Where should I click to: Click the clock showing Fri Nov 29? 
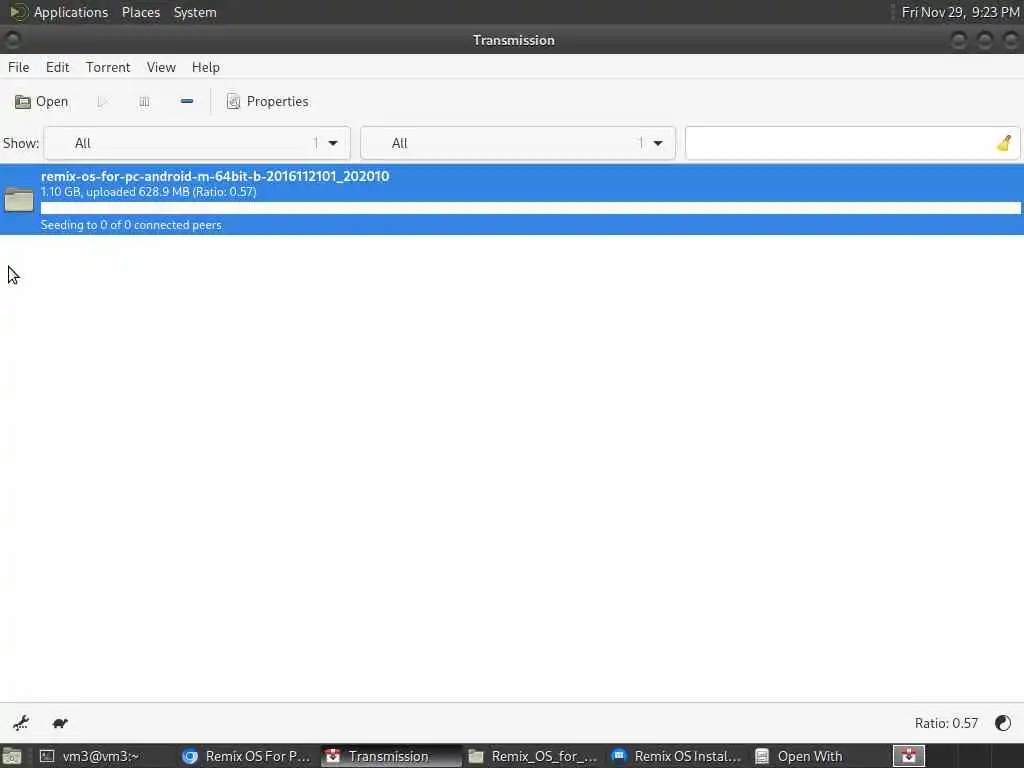pyautogui.click(x=960, y=12)
